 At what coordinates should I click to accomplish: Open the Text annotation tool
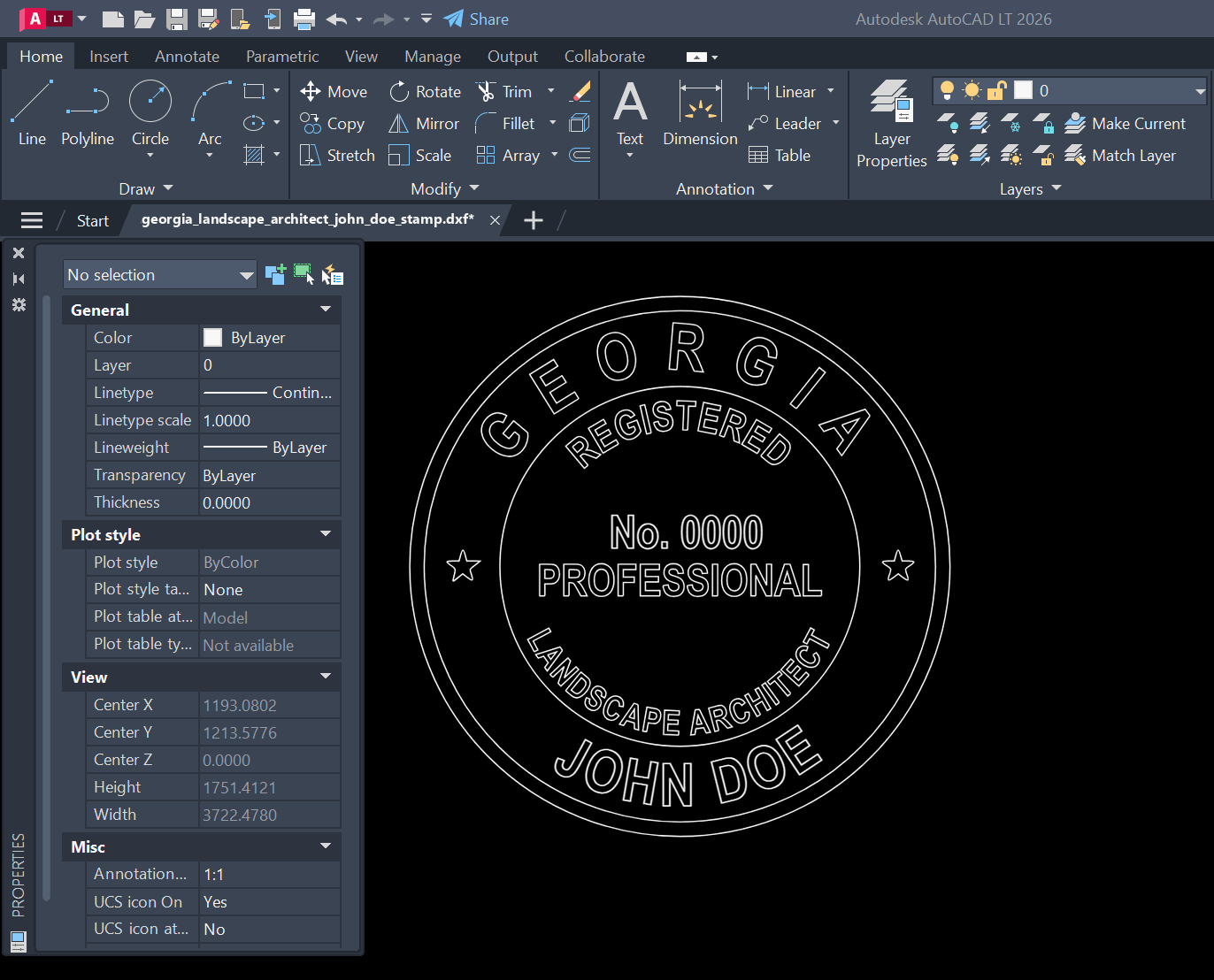click(x=630, y=113)
